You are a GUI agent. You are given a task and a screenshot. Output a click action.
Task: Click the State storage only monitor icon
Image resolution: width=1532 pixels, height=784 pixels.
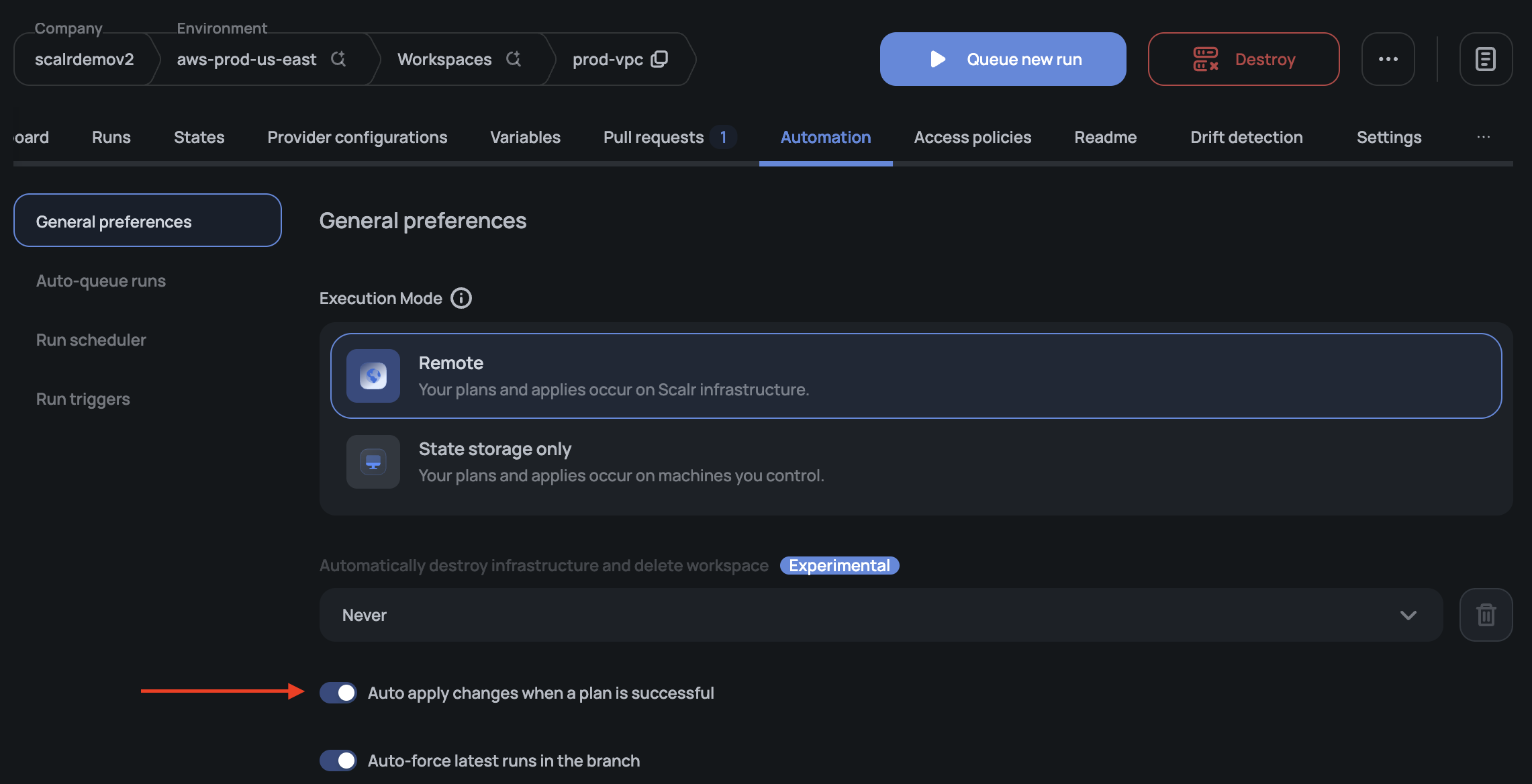tap(373, 462)
